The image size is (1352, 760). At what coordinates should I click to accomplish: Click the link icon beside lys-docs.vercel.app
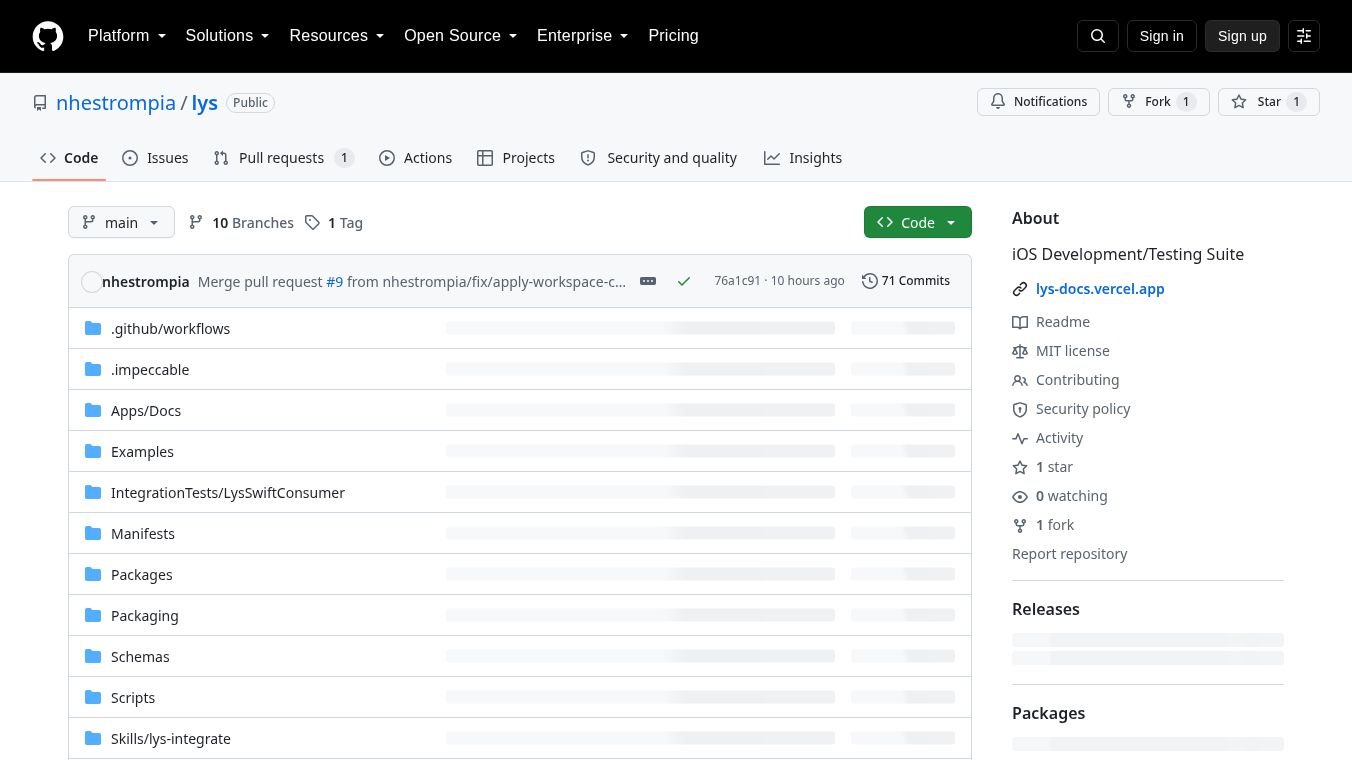1020,289
